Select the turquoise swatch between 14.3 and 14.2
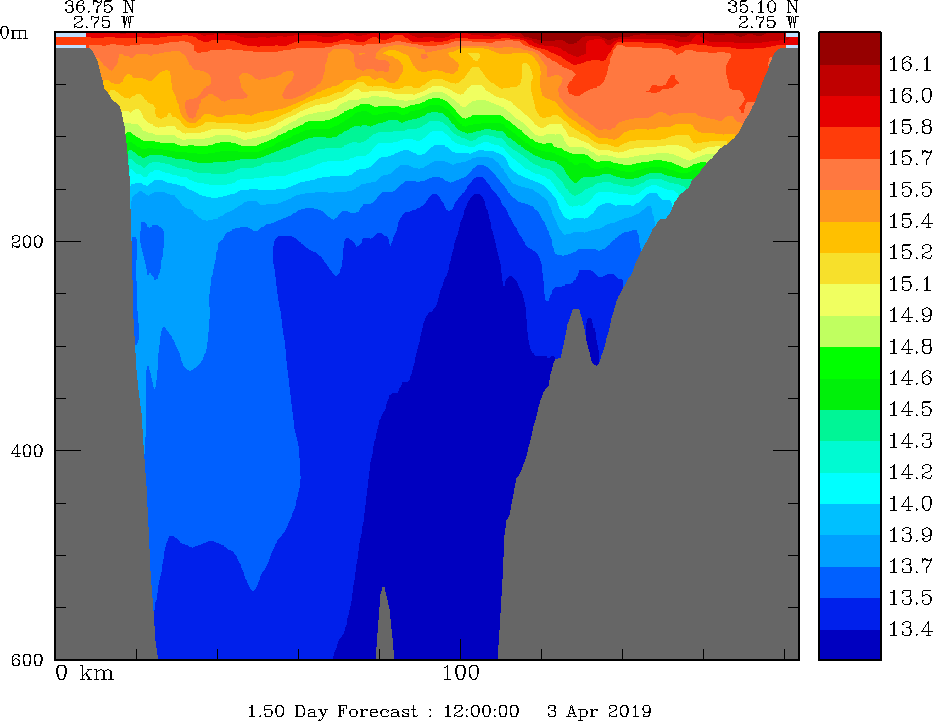The width and height of the screenshot is (933, 721). click(850, 457)
